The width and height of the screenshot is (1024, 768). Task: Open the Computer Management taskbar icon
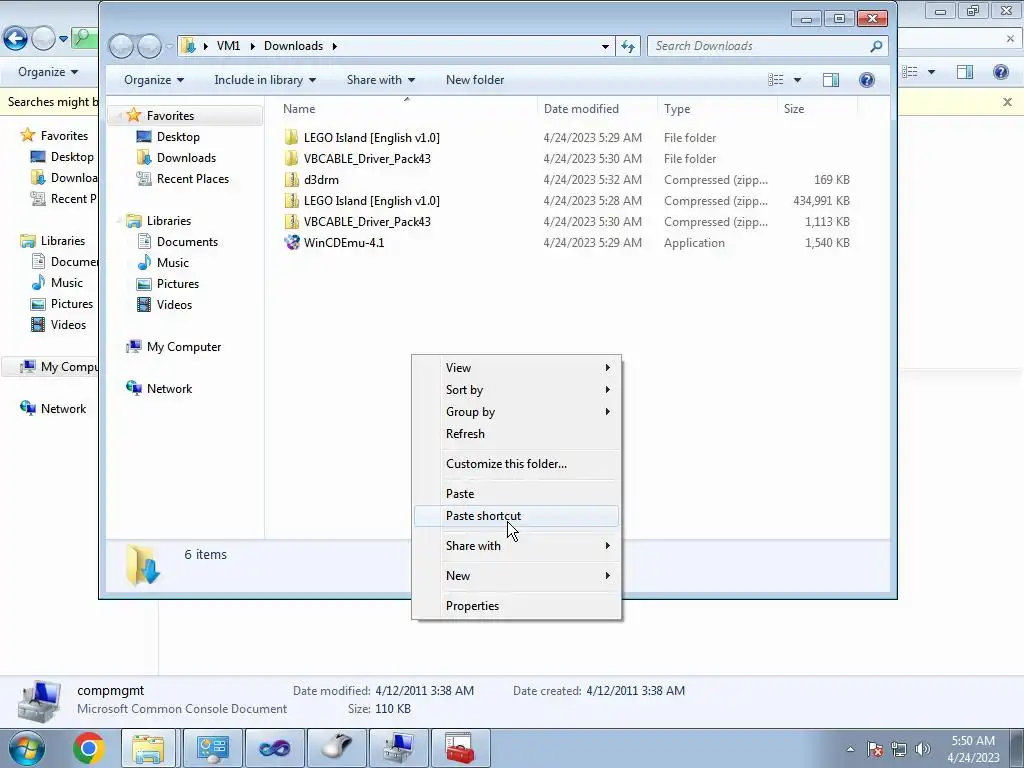(398, 748)
